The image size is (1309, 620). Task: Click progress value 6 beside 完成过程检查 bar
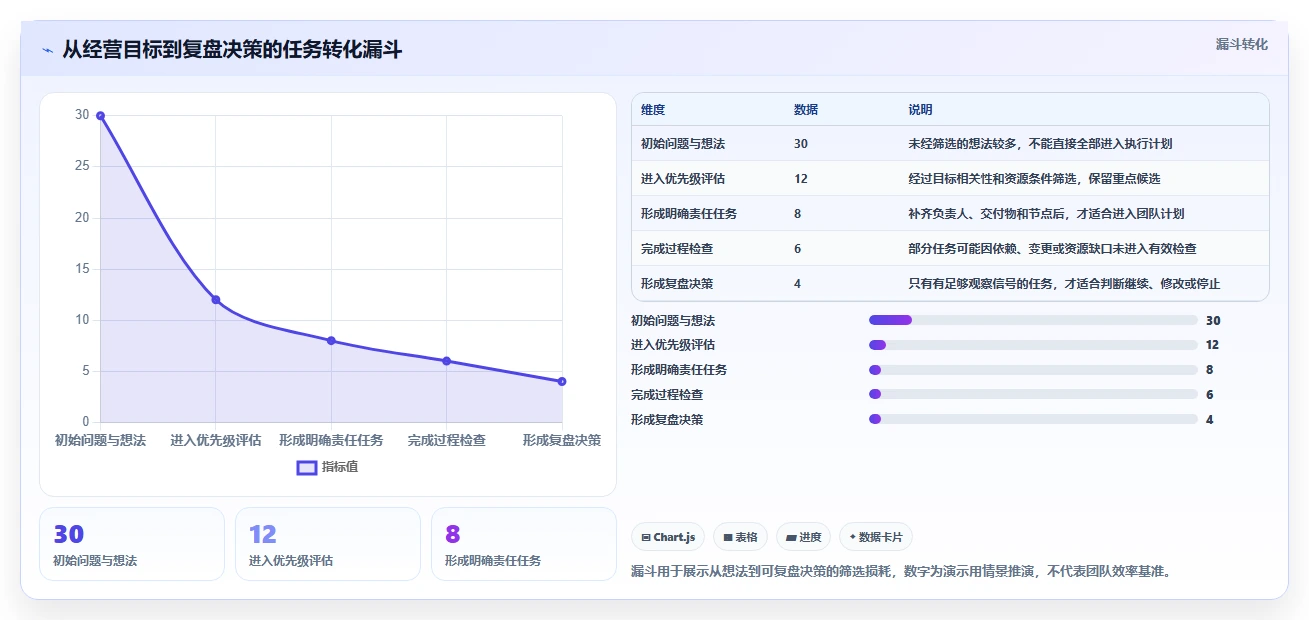tap(1210, 395)
